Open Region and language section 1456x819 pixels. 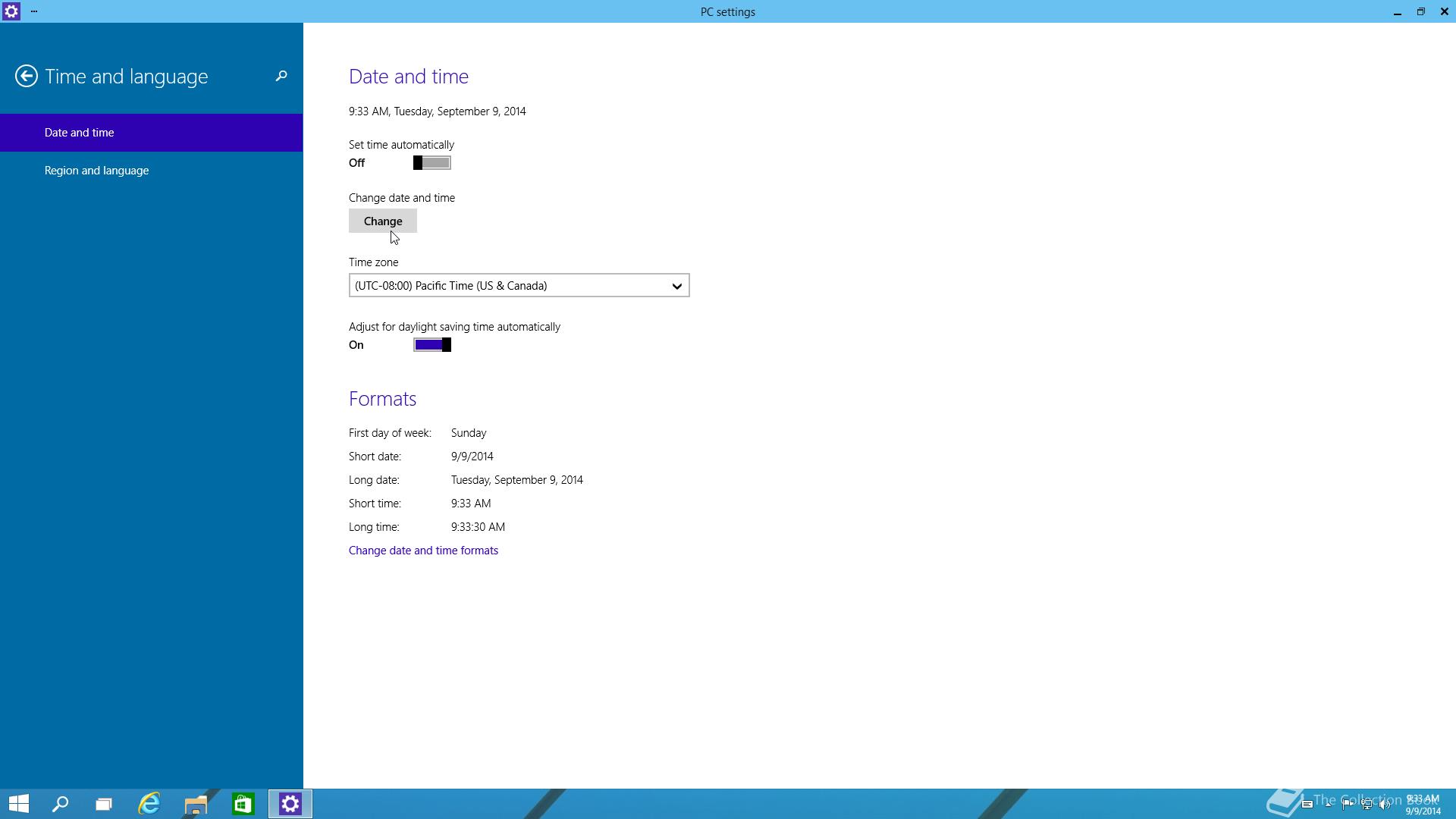tap(152, 171)
